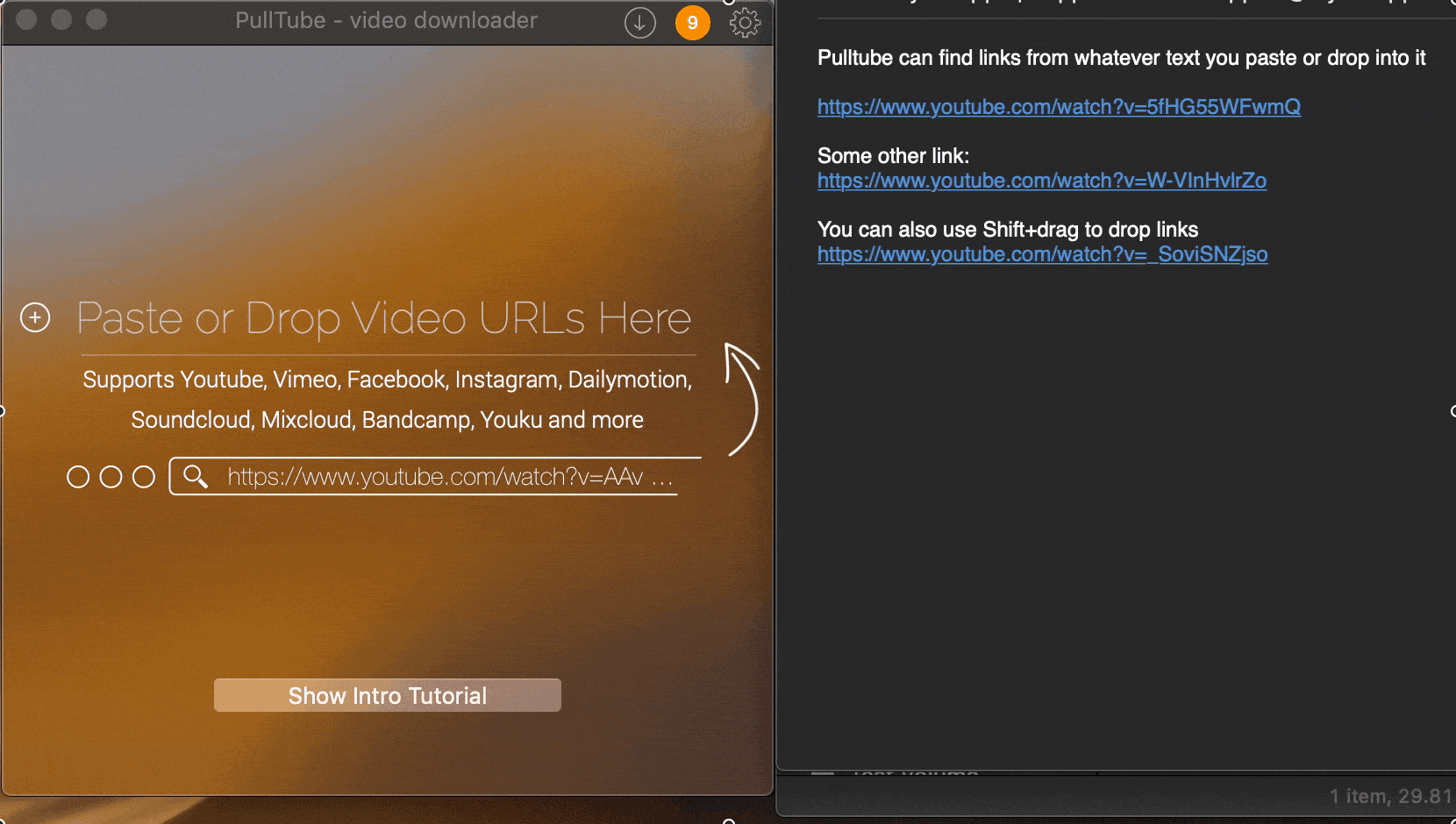Screen dimensions: 1456x824
Task: Zoom the PullTube window
Action: pos(96,19)
